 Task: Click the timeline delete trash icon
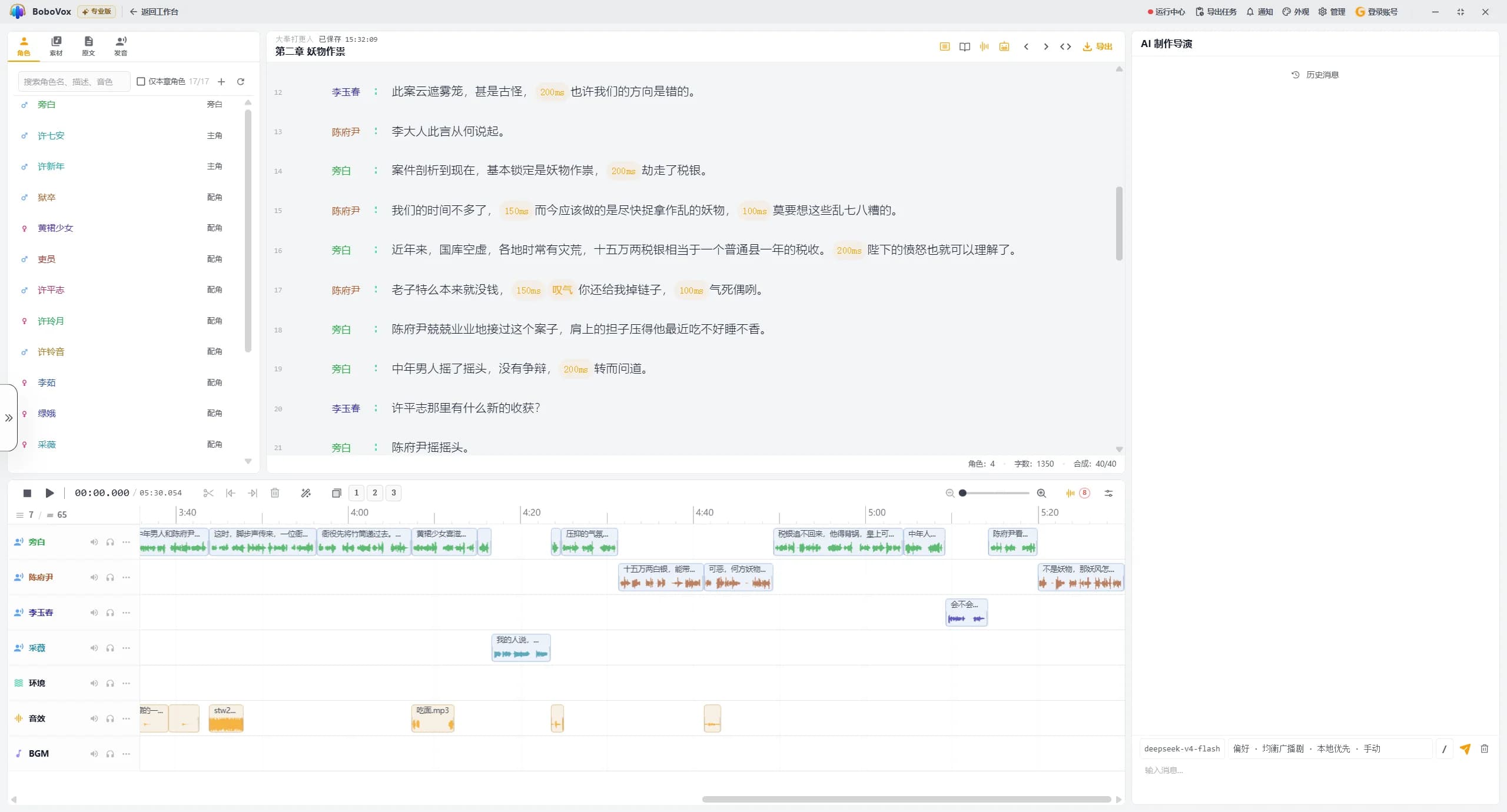(x=275, y=493)
